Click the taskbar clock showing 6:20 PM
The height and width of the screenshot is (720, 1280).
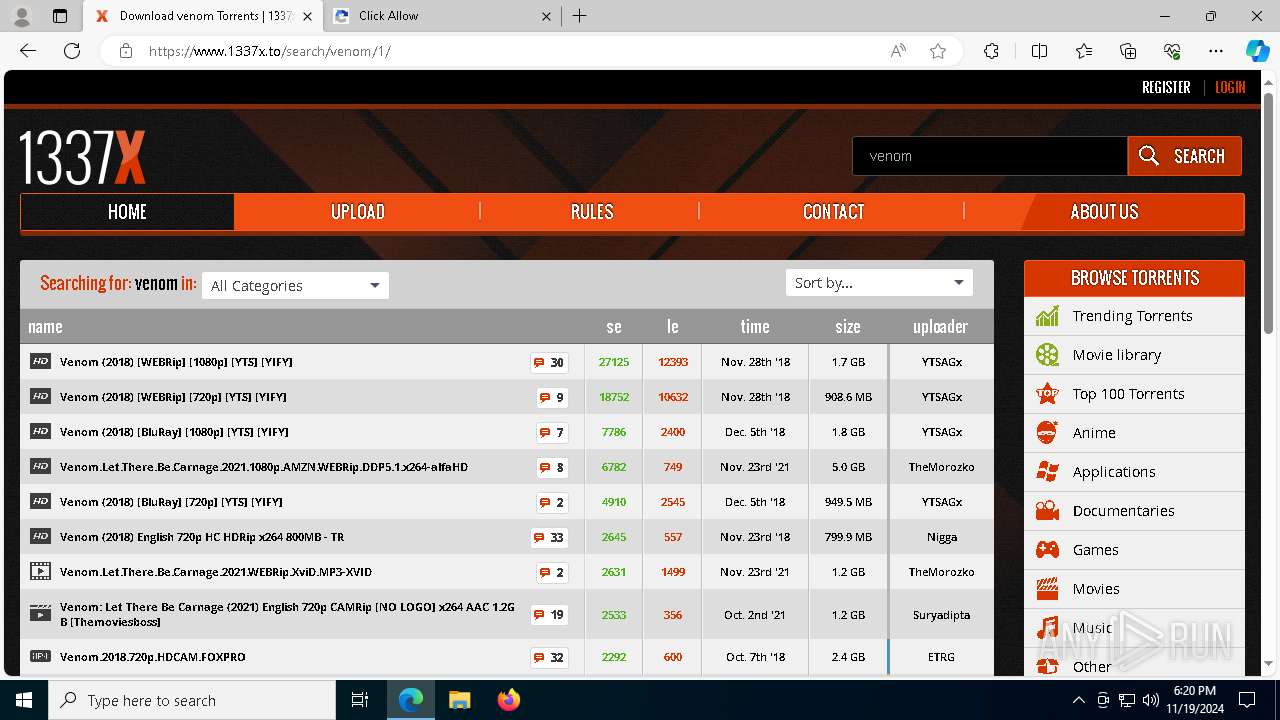[1194, 700]
